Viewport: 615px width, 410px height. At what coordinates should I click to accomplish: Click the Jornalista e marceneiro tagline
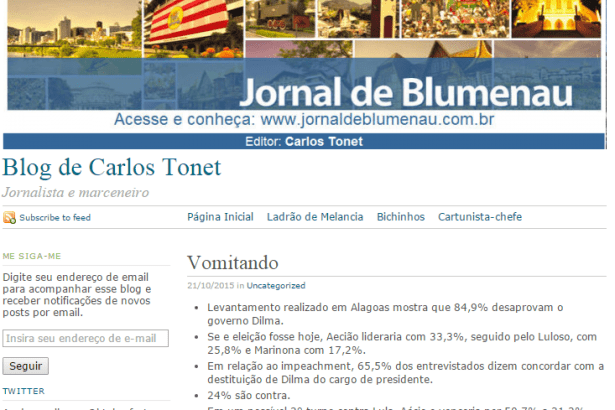click(x=76, y=193)
